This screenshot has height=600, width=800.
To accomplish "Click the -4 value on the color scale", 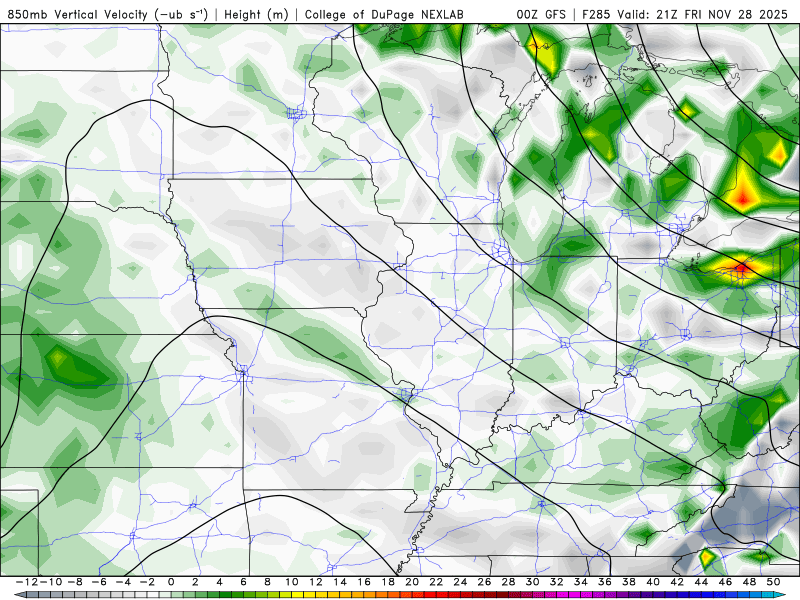I will [x=122, y=582].
